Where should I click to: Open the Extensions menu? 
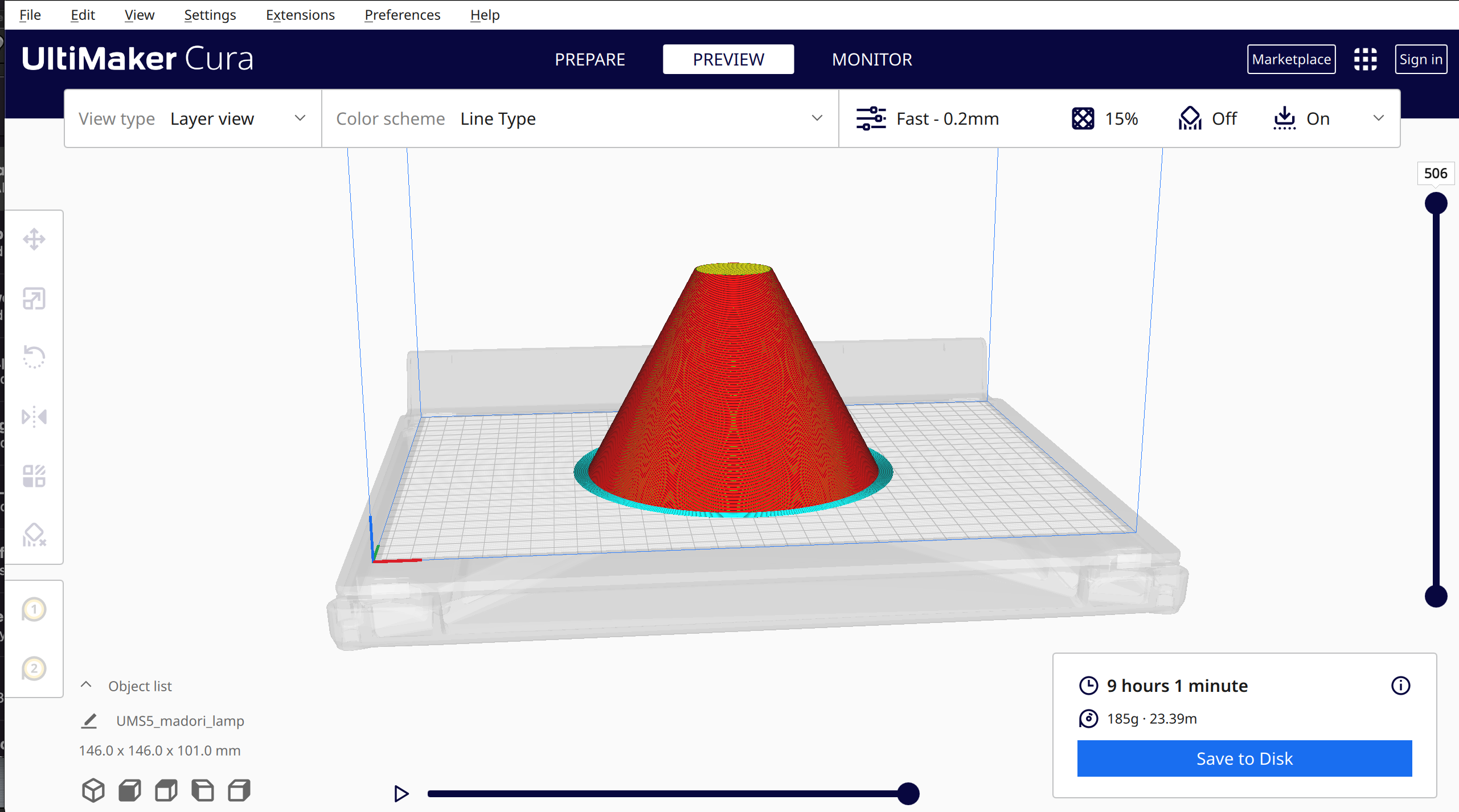click(300, 15)
